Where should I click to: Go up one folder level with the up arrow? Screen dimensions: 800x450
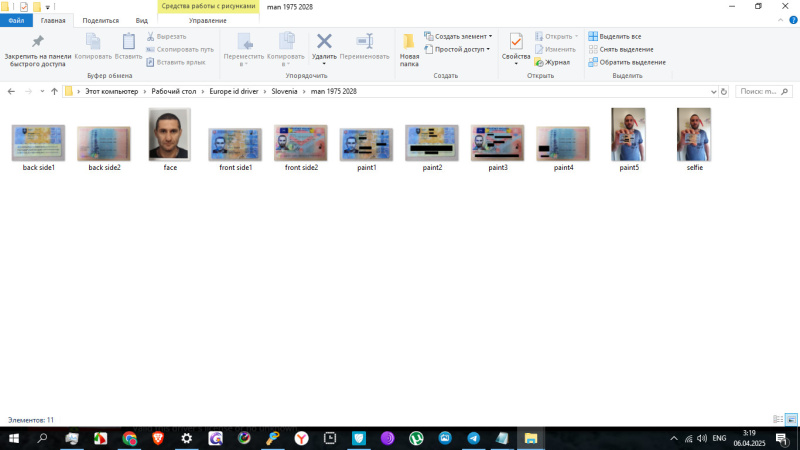click(x=54, y=91)
